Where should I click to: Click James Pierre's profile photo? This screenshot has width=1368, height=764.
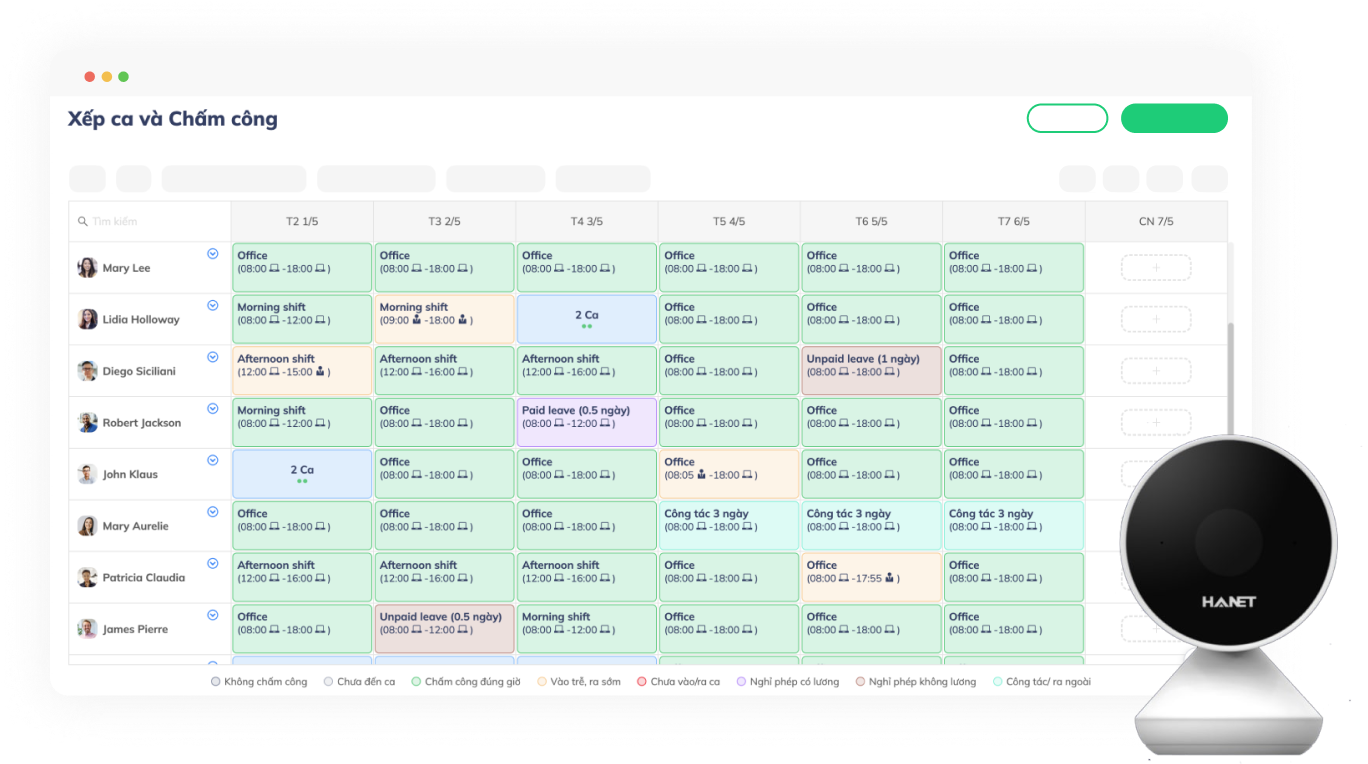88,629
